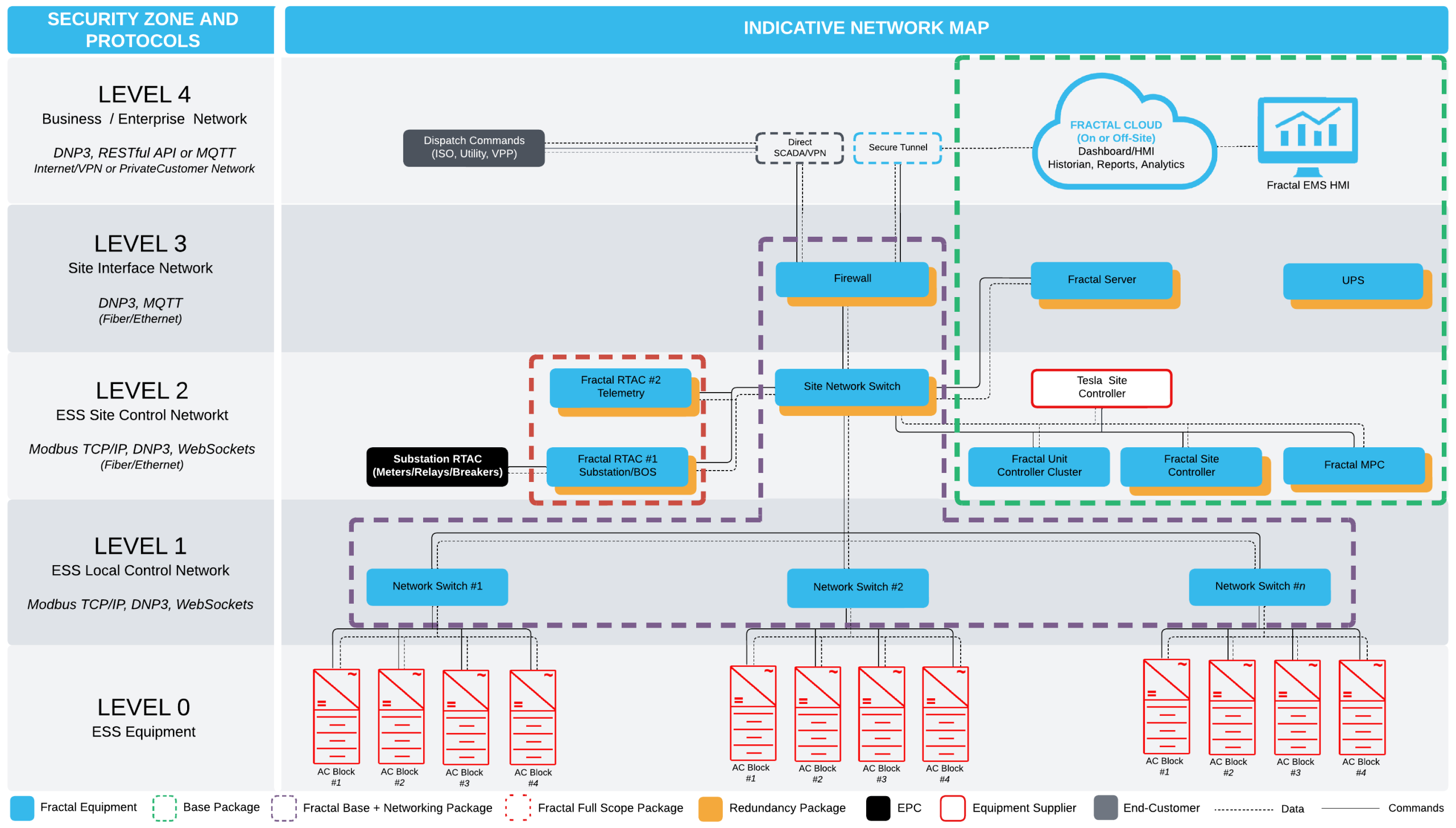This screenshot has width=1456, height=828.
Task: Select Network Switch #n block
Action: coord(1259,587)
